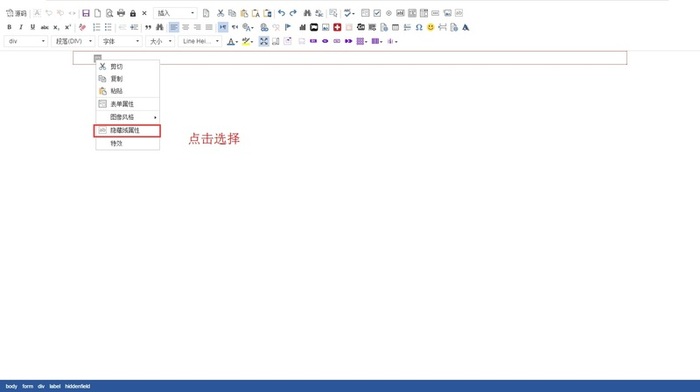Click the padlock icon in top toolbar

pyautogui.click(x=133, y=13)
